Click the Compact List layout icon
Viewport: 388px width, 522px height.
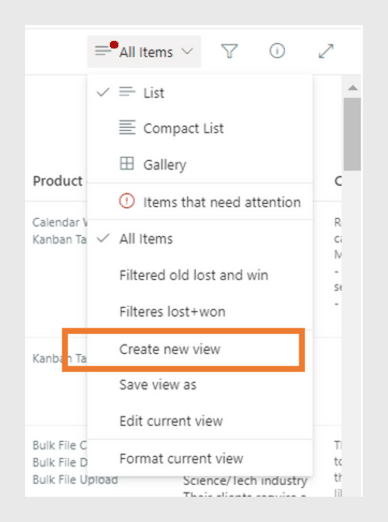coord(127,127)
